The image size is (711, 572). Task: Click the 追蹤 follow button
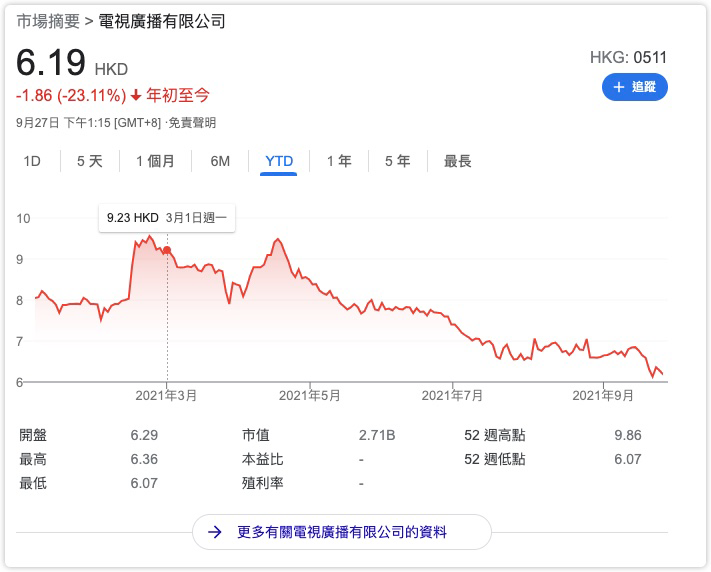[x=634, y=87]
